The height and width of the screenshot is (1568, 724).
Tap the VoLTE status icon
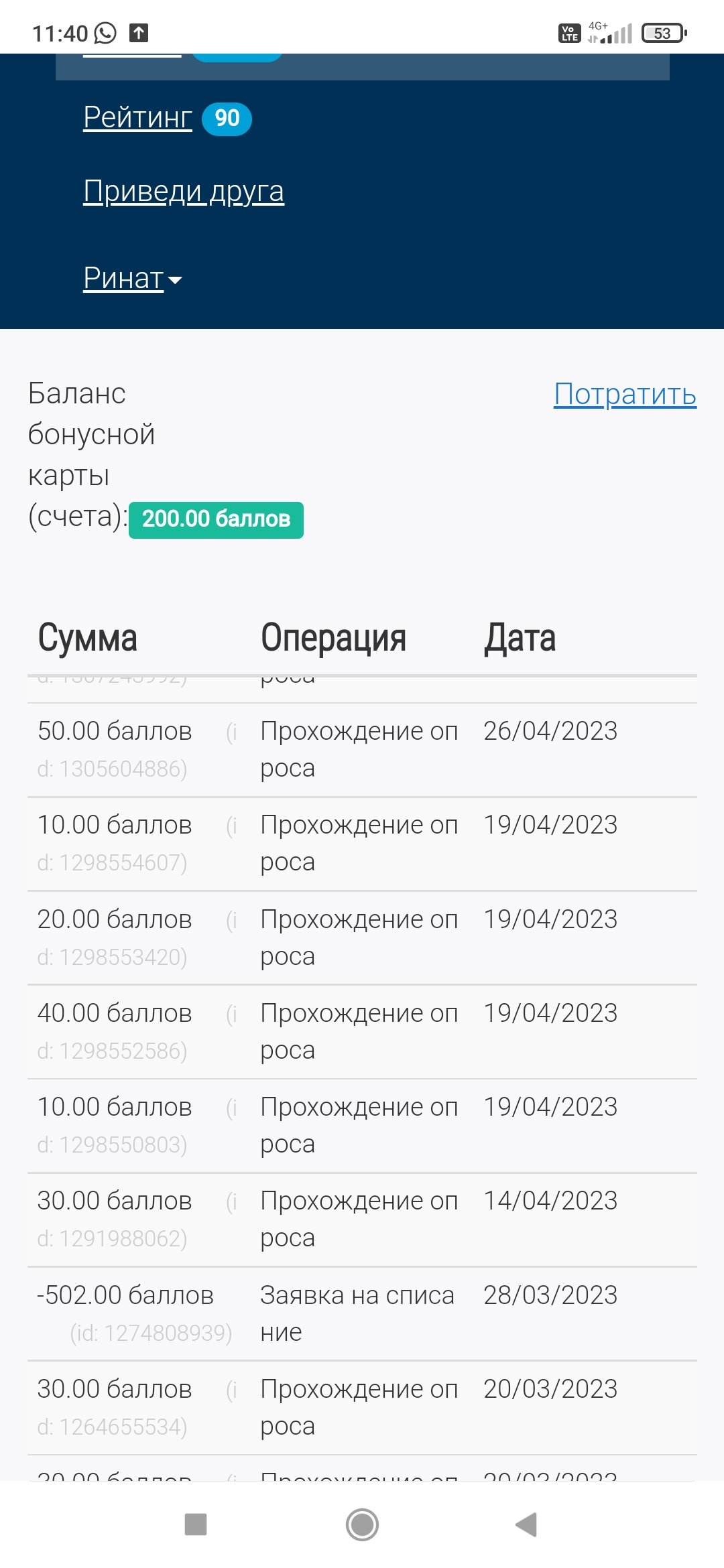click(x=570, y=33)
